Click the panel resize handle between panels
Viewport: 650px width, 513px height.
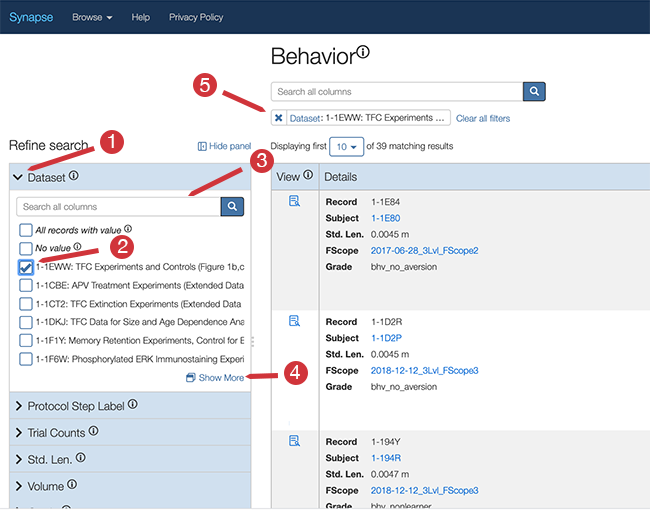tap(253, 341)
